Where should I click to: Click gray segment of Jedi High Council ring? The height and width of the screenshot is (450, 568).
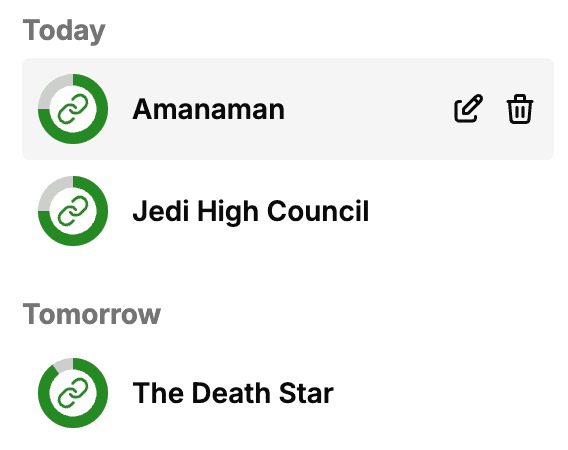point(52,191)
